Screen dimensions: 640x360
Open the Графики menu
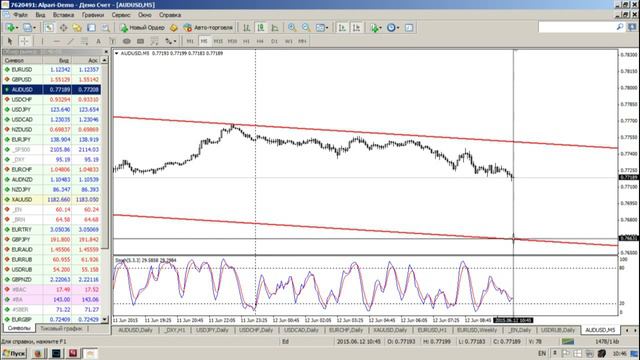coord(93,15)
